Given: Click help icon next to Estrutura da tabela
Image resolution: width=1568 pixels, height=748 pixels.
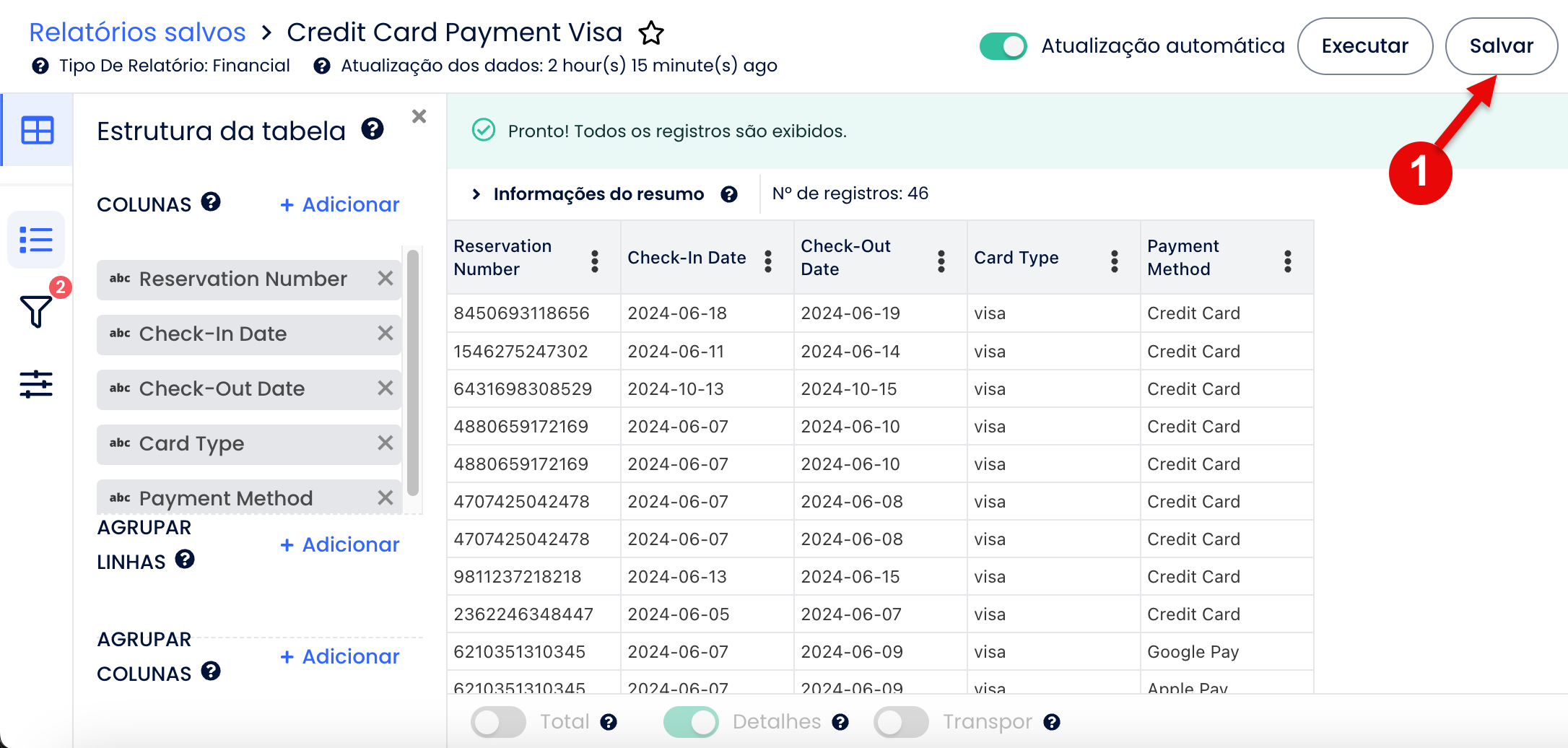Looking at the screenshot, I should coord(373,129).
